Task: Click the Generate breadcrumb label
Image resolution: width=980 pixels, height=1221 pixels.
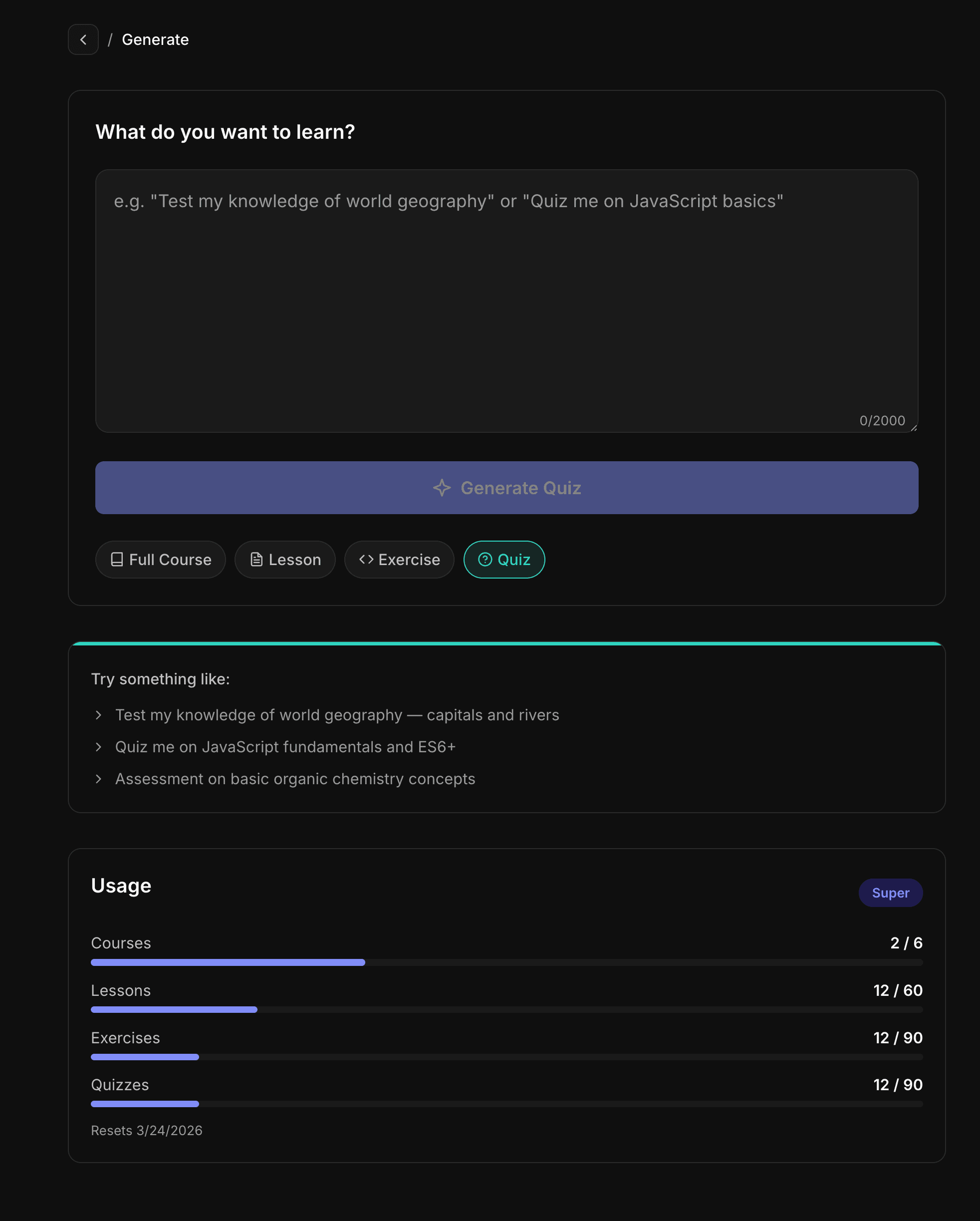Action: (155, 39)
